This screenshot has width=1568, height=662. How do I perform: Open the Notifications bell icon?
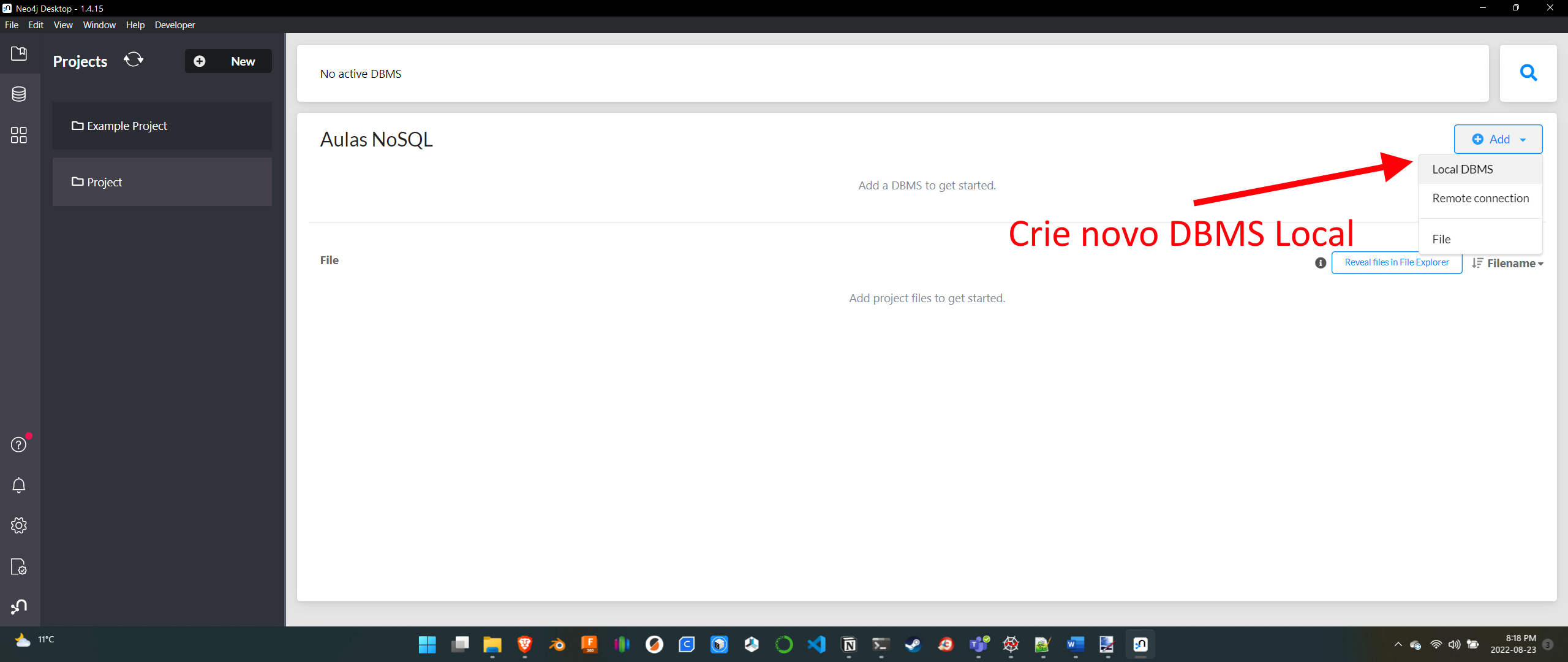tap(19, 485)
